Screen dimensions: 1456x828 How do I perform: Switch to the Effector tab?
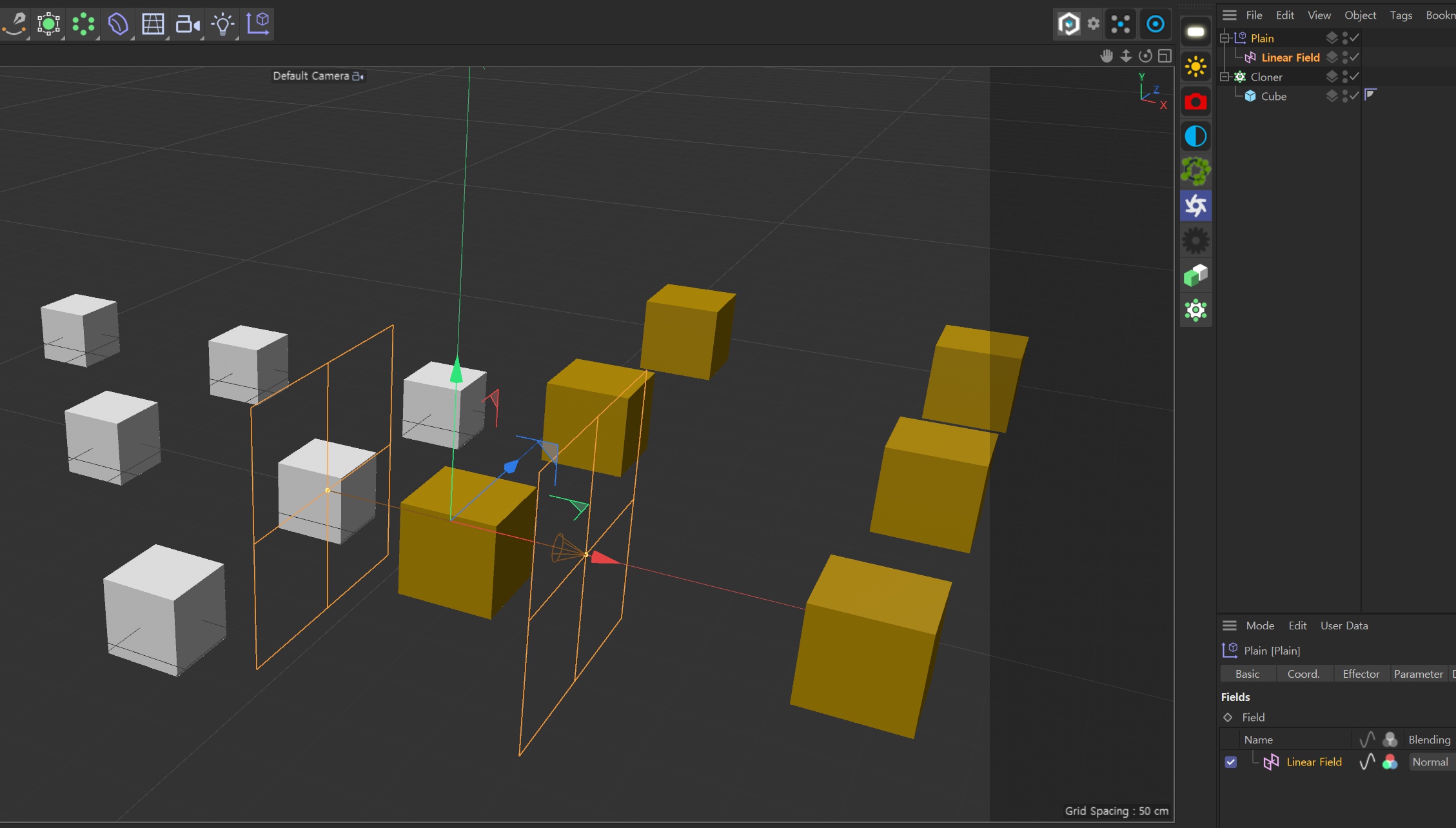pyautogui.click(x=1361, y=674)
